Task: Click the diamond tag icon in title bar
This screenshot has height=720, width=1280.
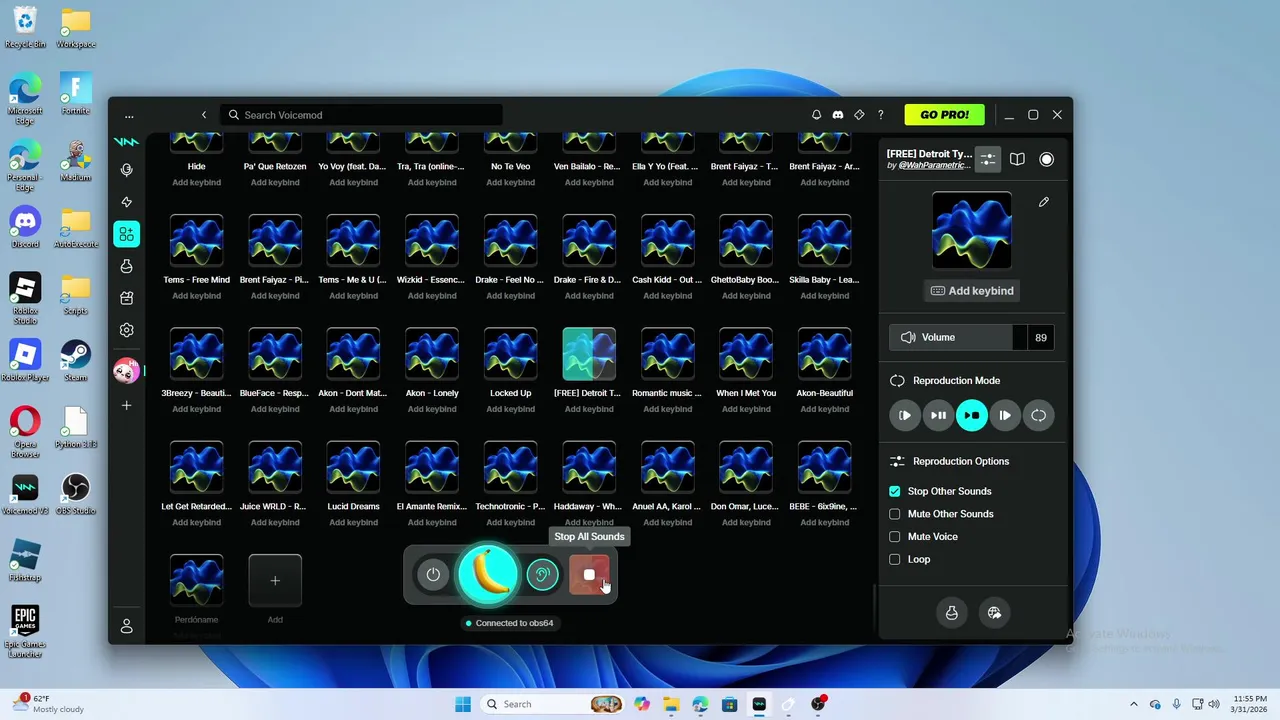Action: [x=859, y=115]
